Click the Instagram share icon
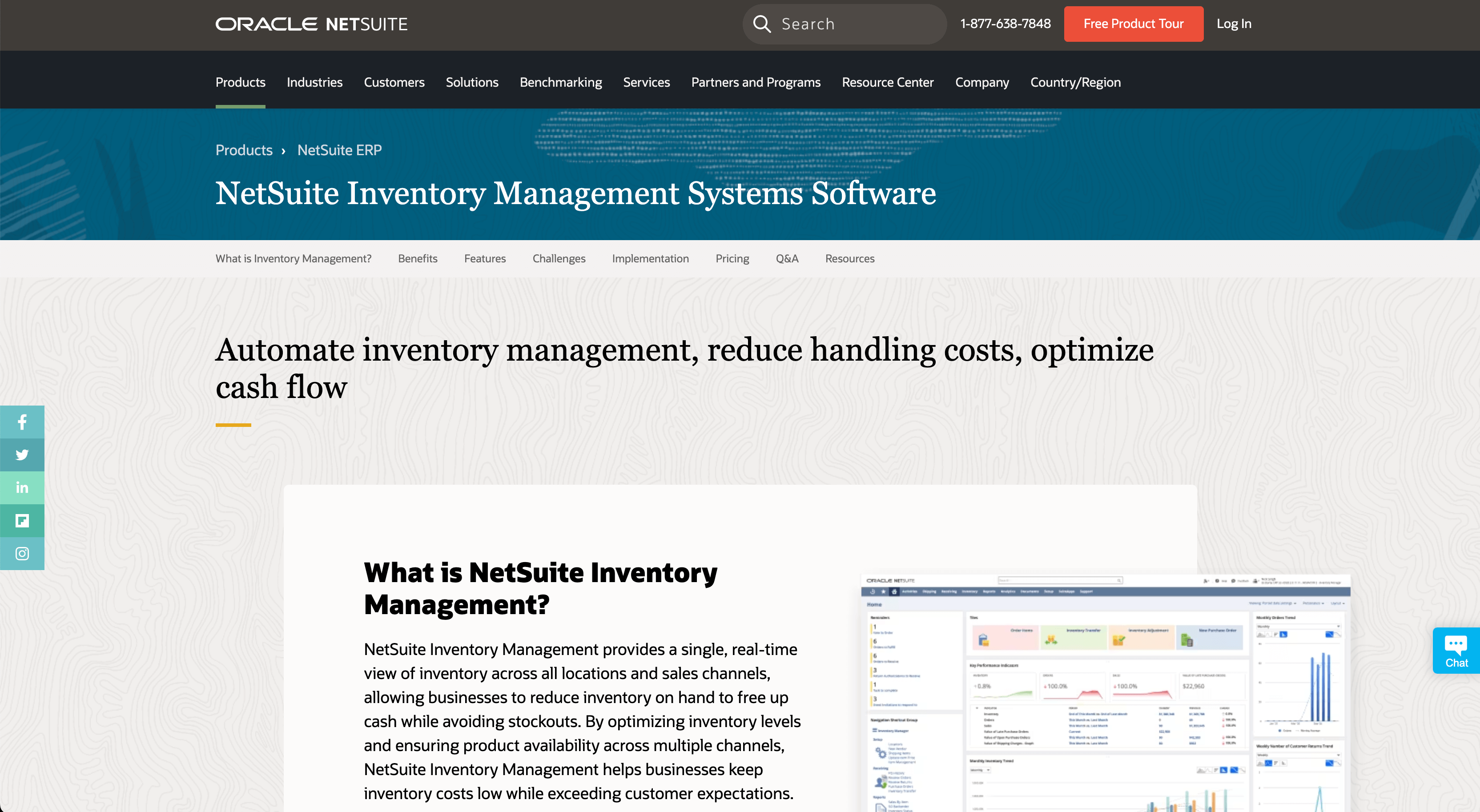Viewport: 1480px width, 812px height. point(22,553)
